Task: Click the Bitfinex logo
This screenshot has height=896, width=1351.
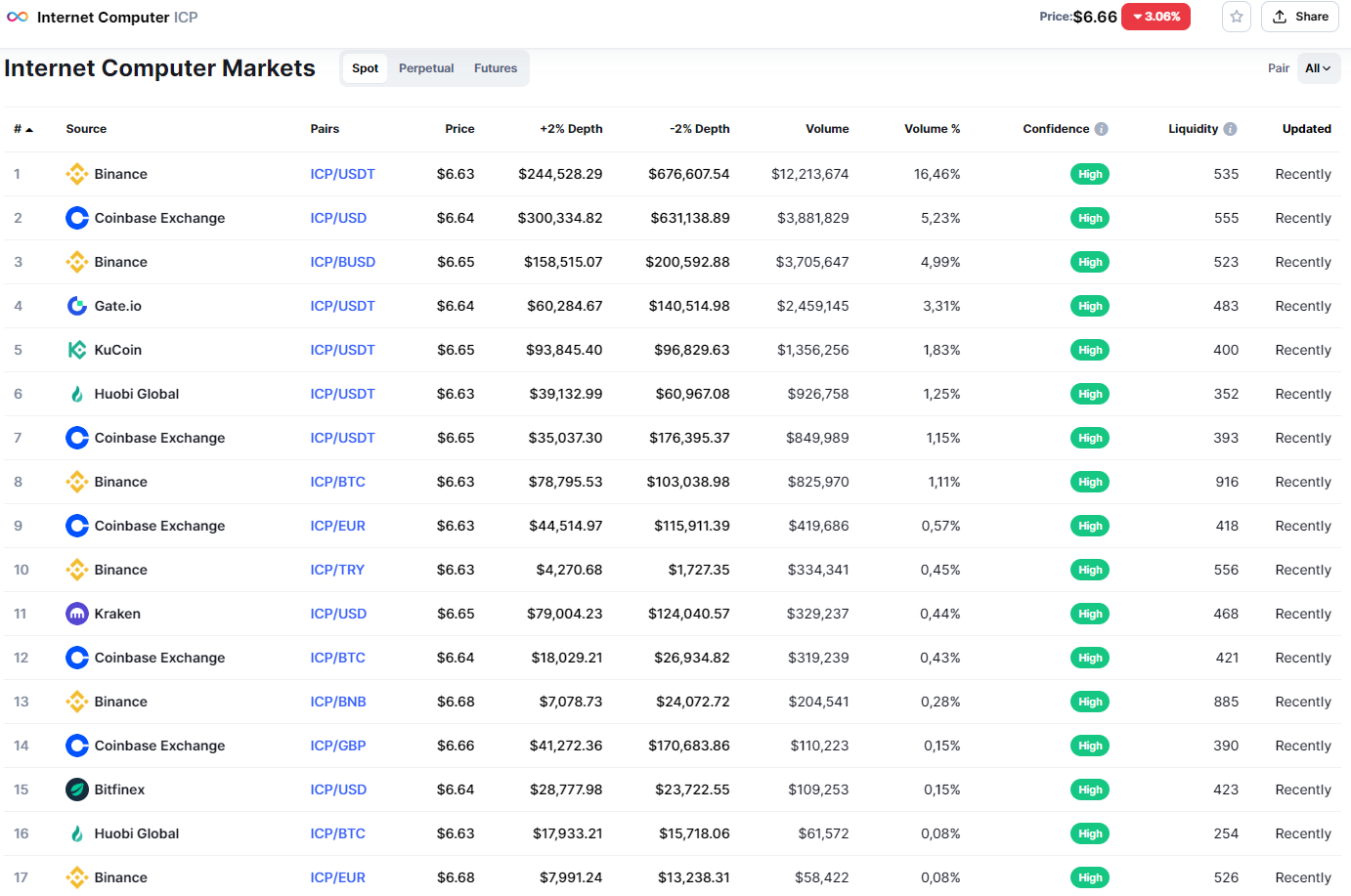Action: tap(77, 789)
